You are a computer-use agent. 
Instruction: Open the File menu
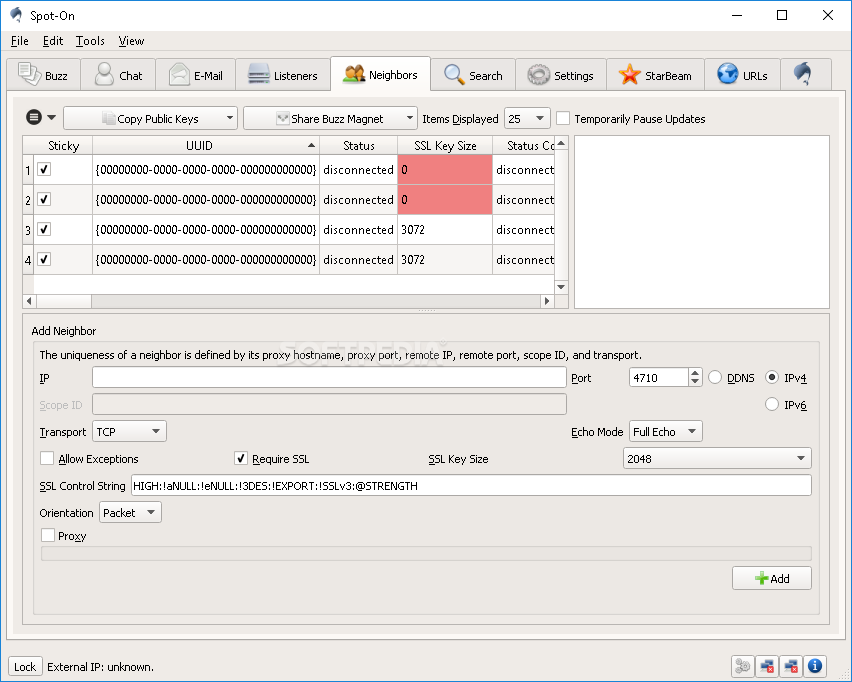click(x=20, y=41)
